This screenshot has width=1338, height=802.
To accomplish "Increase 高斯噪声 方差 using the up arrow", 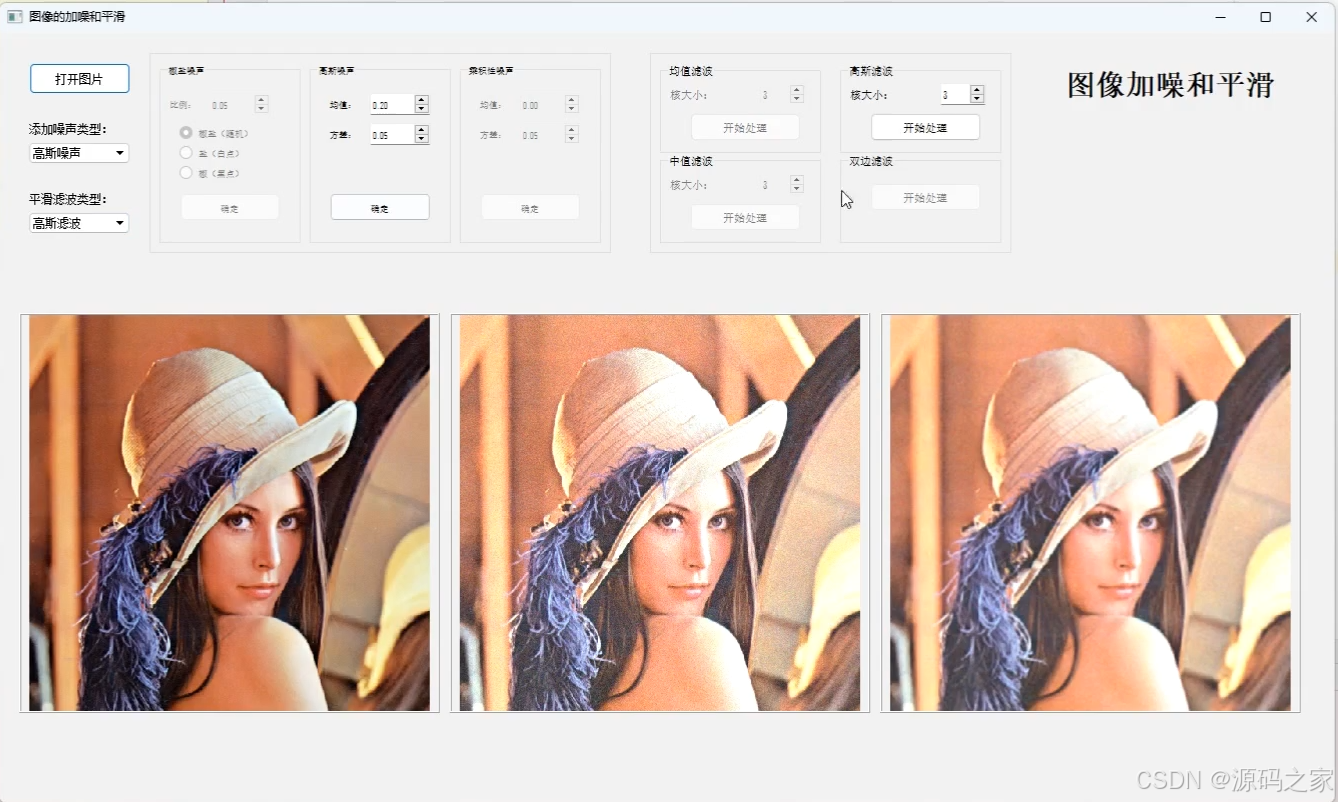I will 421,129.
